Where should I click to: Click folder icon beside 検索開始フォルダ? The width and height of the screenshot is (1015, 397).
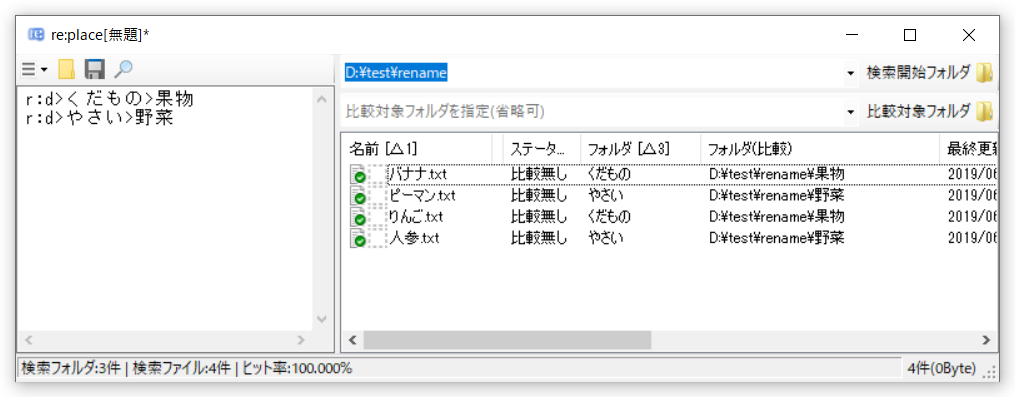[984, 73]
